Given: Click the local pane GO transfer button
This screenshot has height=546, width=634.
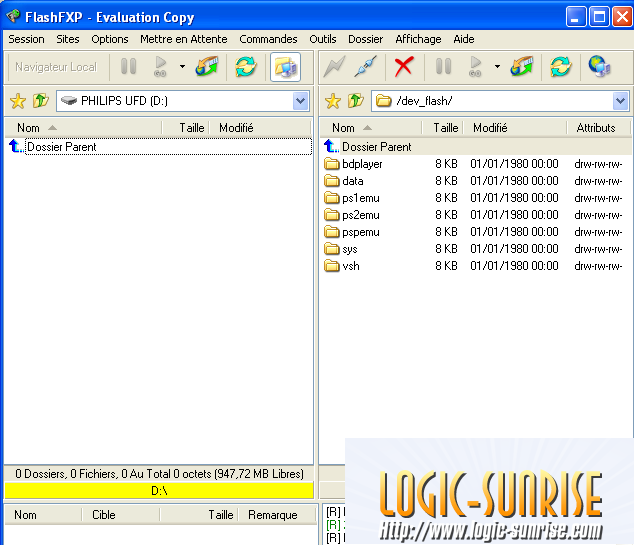Looking at the screenshot, I should coord(161,66).
